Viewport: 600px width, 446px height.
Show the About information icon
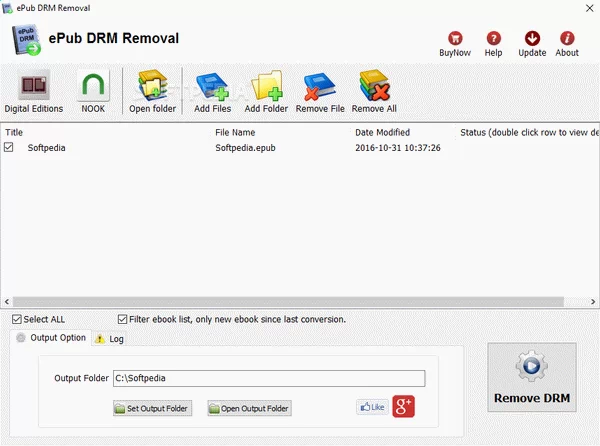(567, 39)
